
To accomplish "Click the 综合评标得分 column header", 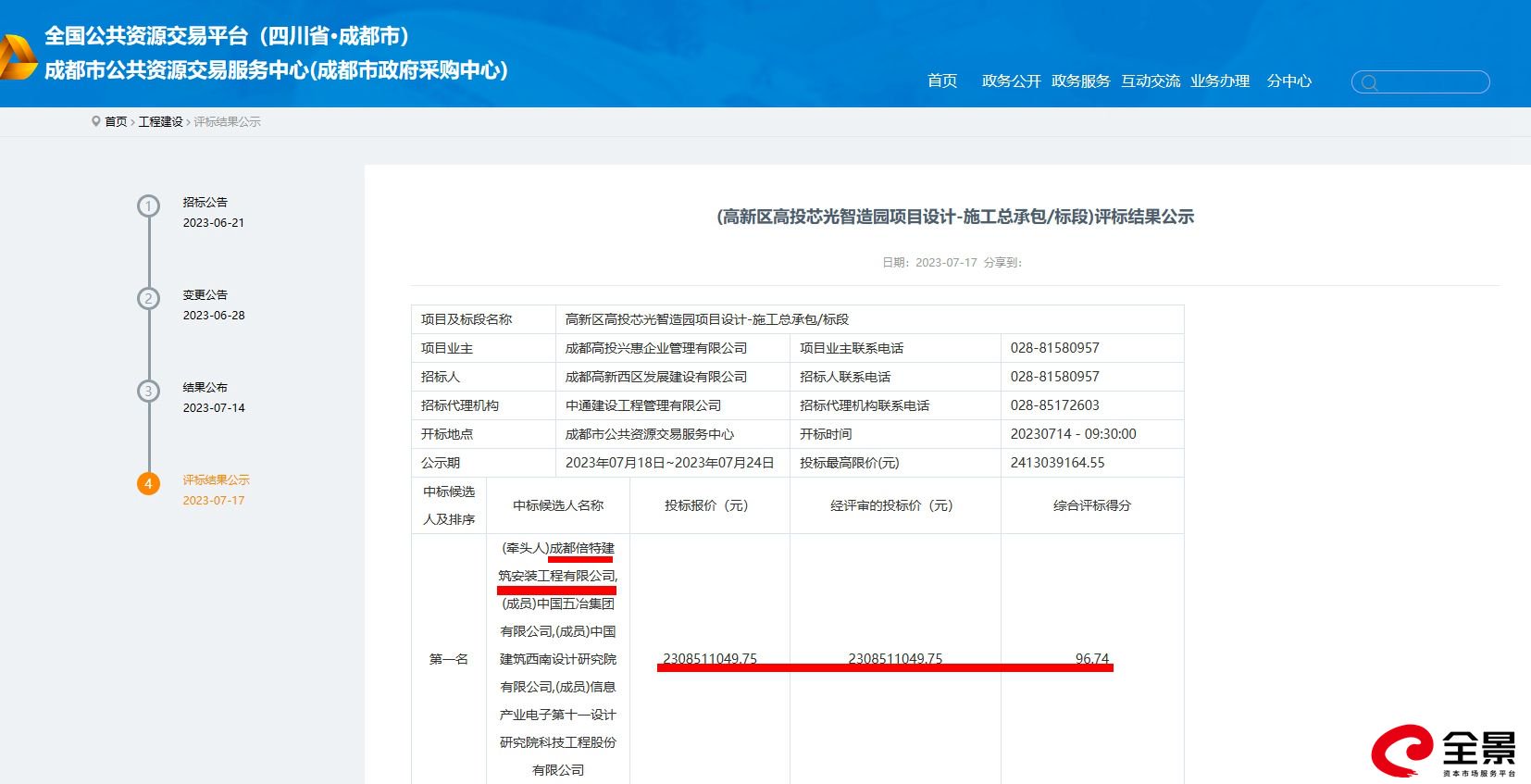I will 1092,505.
